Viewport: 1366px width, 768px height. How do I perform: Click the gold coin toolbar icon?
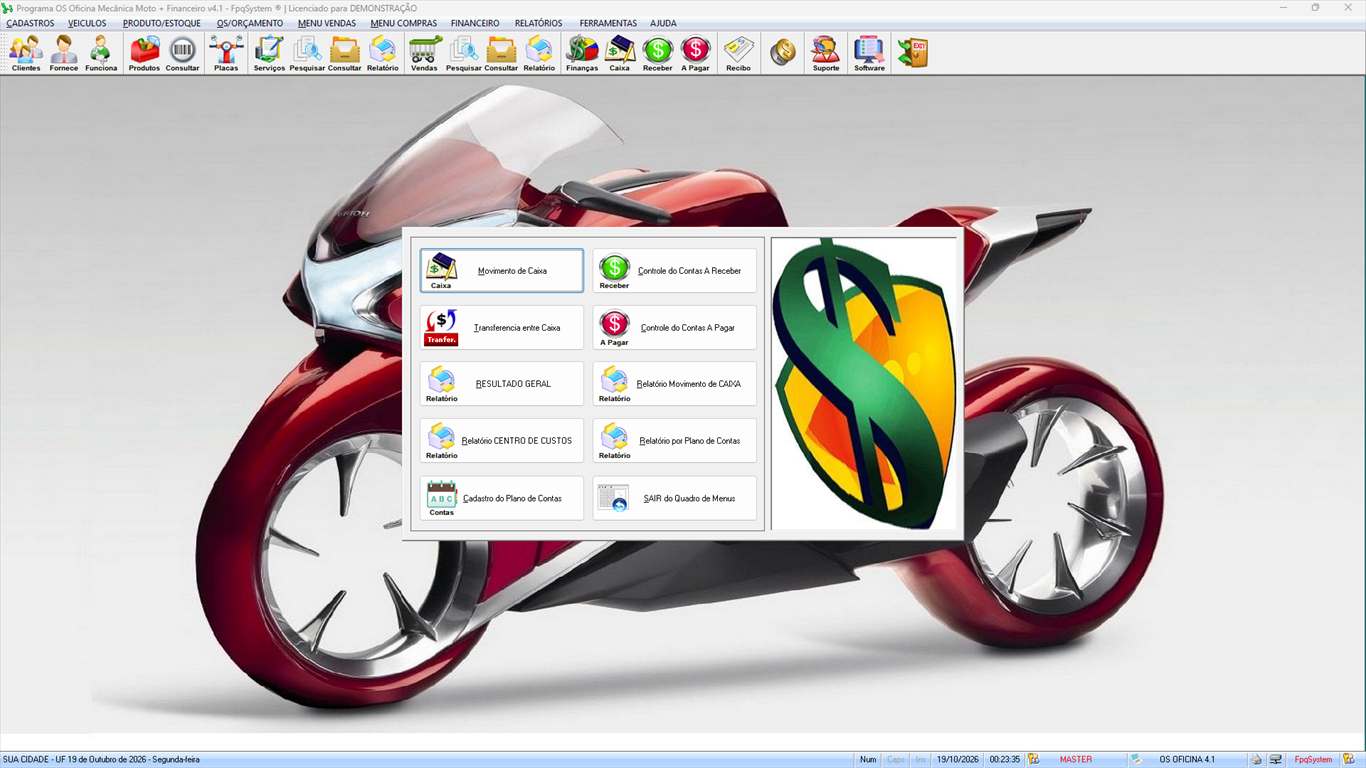(783, 53)
